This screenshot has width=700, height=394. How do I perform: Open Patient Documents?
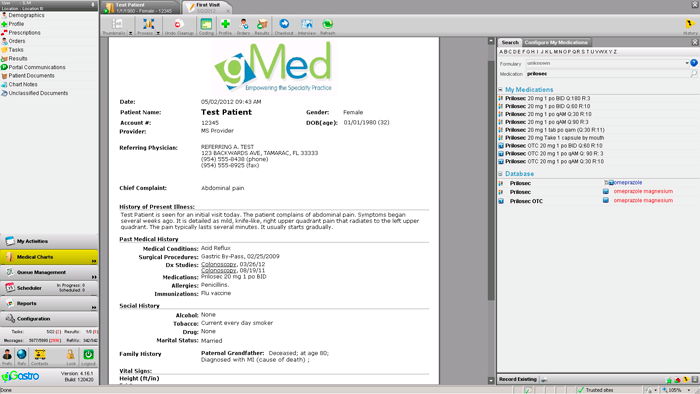coord(31,76)
